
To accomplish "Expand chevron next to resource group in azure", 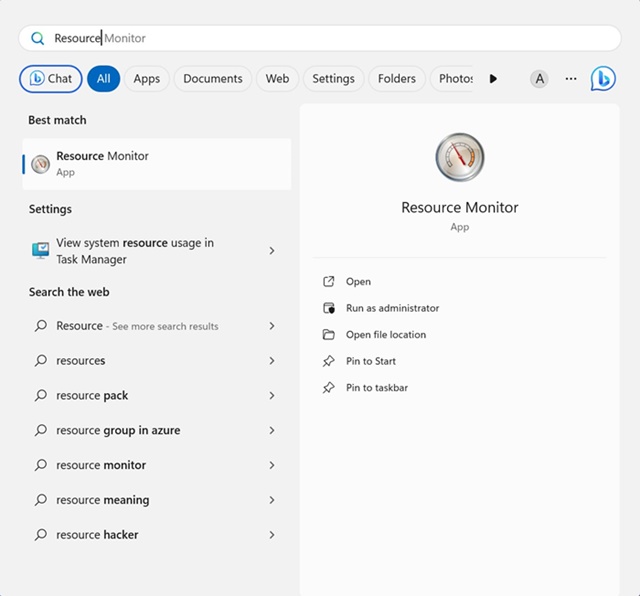I will pos(272,430).
